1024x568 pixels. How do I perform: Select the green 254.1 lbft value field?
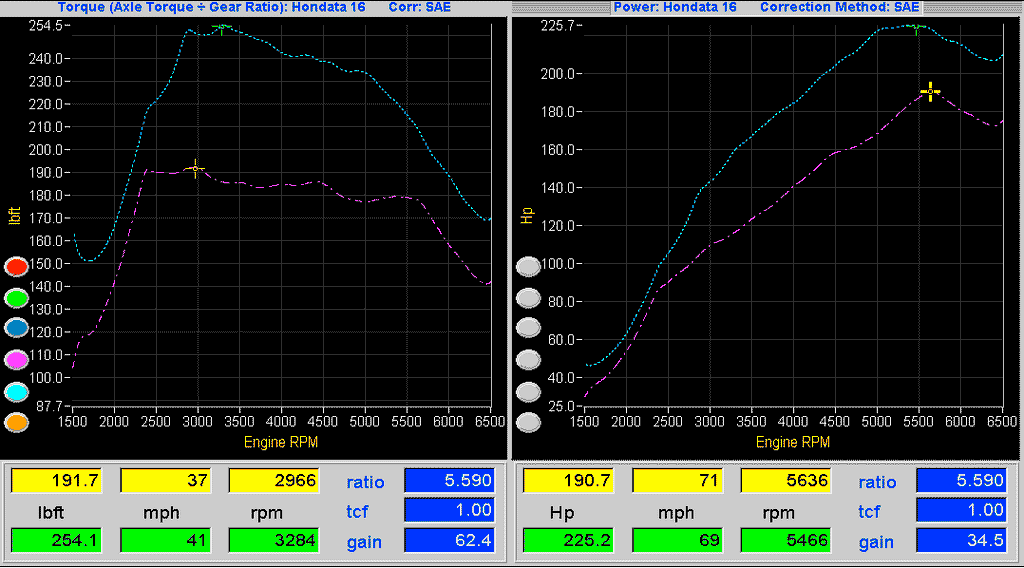(x=56, y=541)
